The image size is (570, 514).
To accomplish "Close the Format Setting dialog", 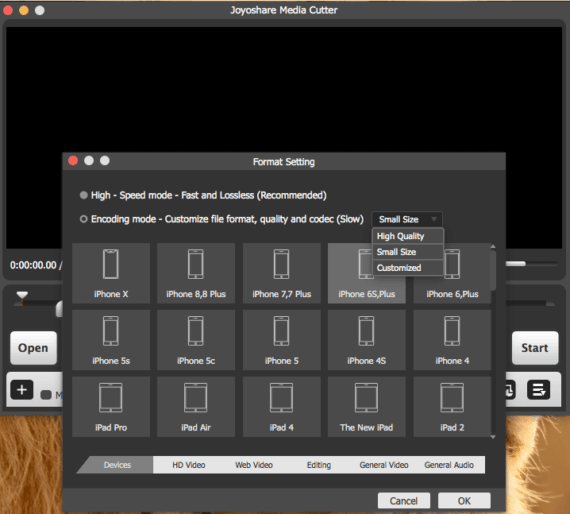I will tap(73, 161).
